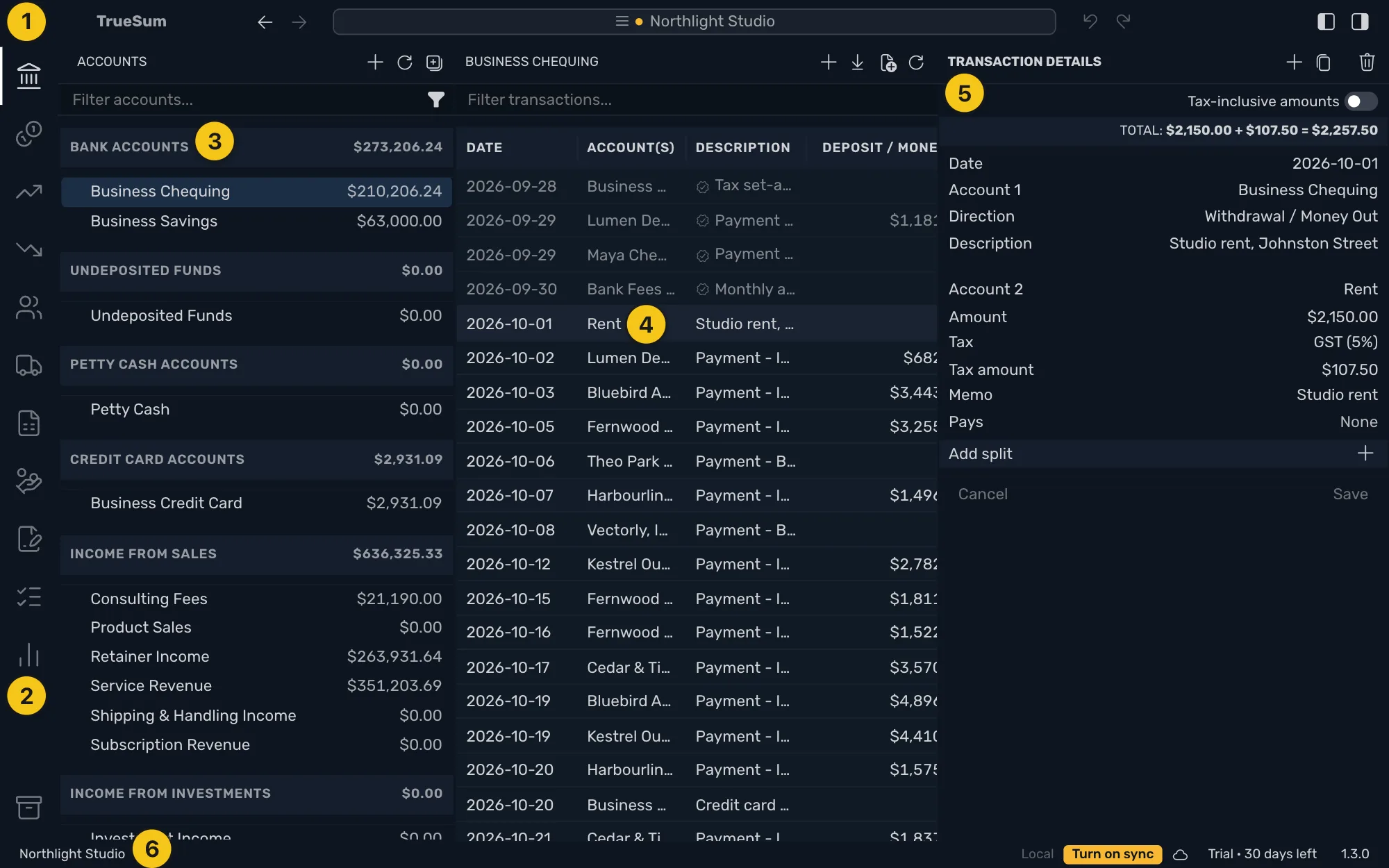Screen dimensions: 1389x868
Task: Navigate back with the left arrow
Action: point(265,22)
